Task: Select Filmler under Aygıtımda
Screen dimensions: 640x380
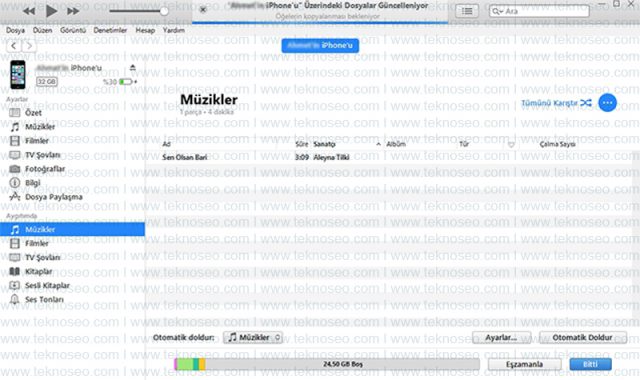Action: tap(37, 244)
